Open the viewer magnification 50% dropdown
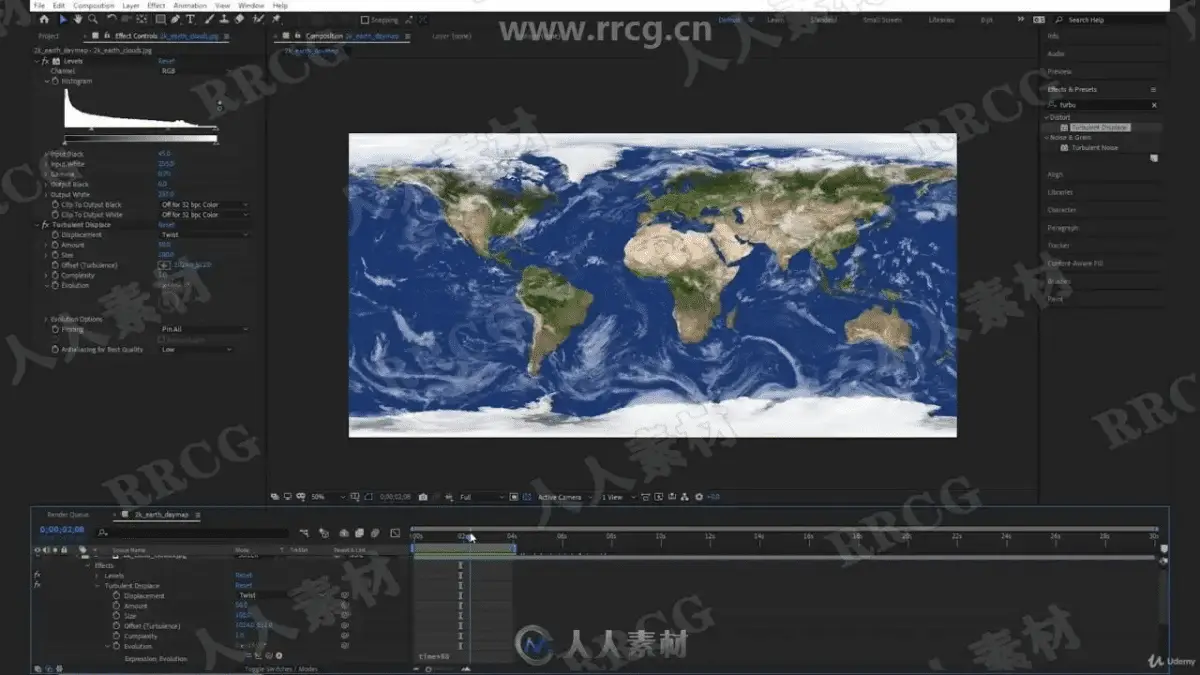 pyautogui.click(x=327, y=497)
